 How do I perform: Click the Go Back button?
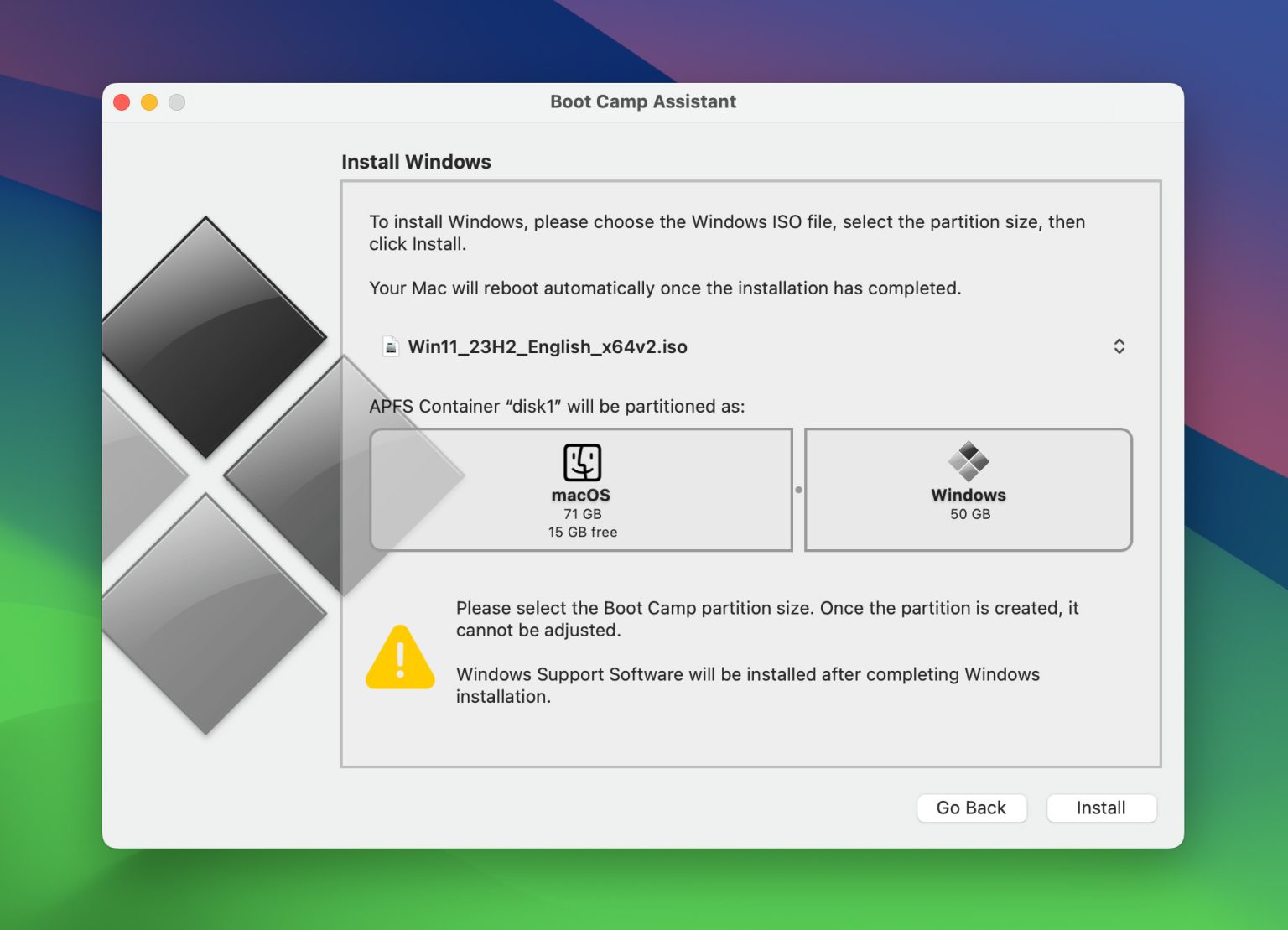coord(971,808)
